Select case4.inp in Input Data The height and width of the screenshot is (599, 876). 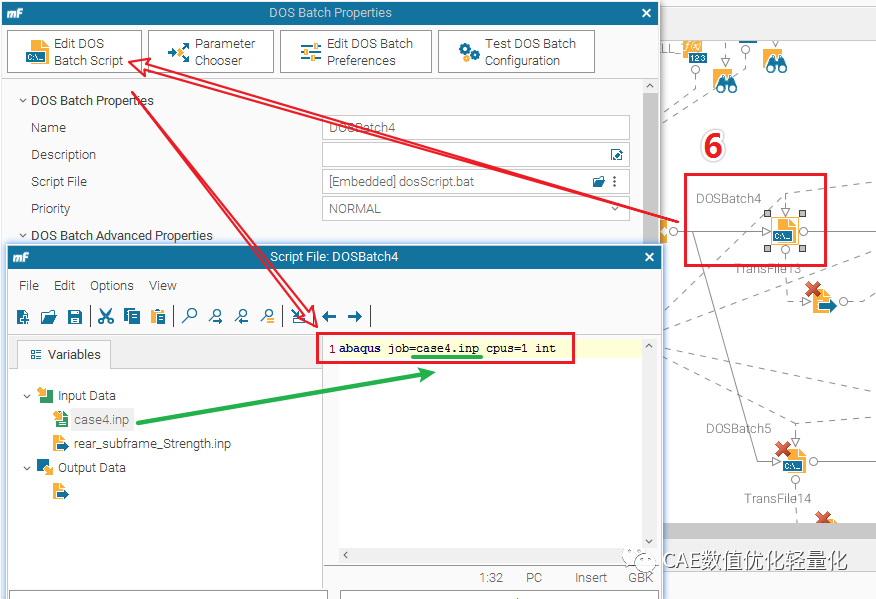[x=101, y=420]
